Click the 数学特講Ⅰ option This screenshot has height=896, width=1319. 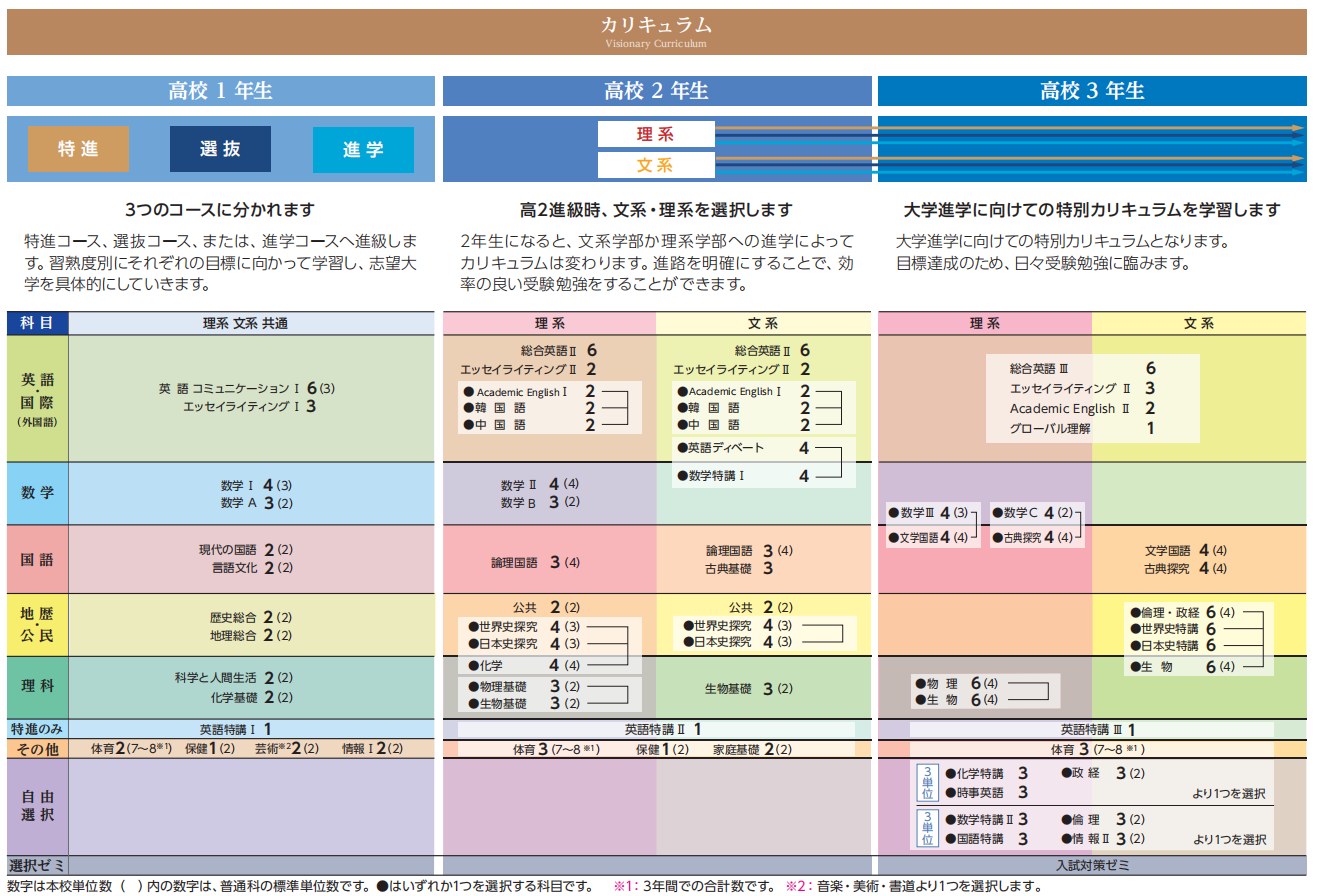coord(743,476)
